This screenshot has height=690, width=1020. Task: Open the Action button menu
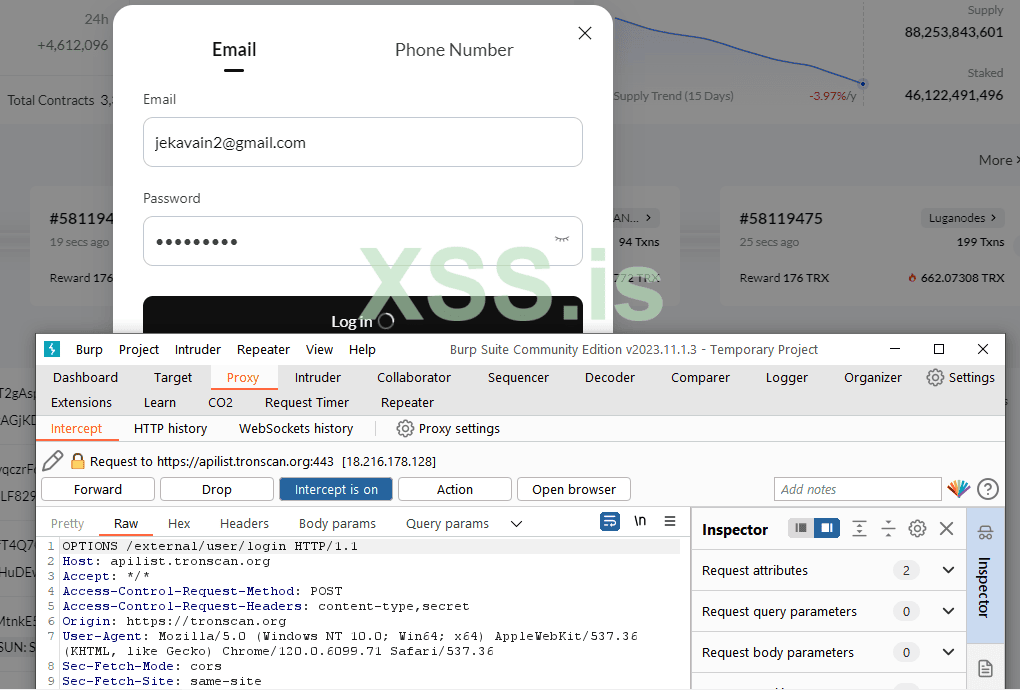point(455,489)
